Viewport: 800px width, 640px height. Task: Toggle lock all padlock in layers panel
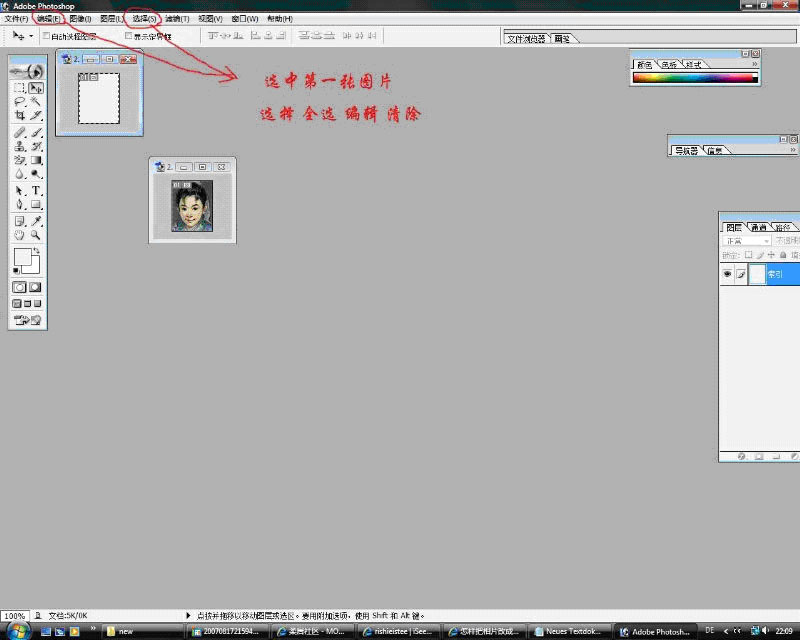pos(783,255)
